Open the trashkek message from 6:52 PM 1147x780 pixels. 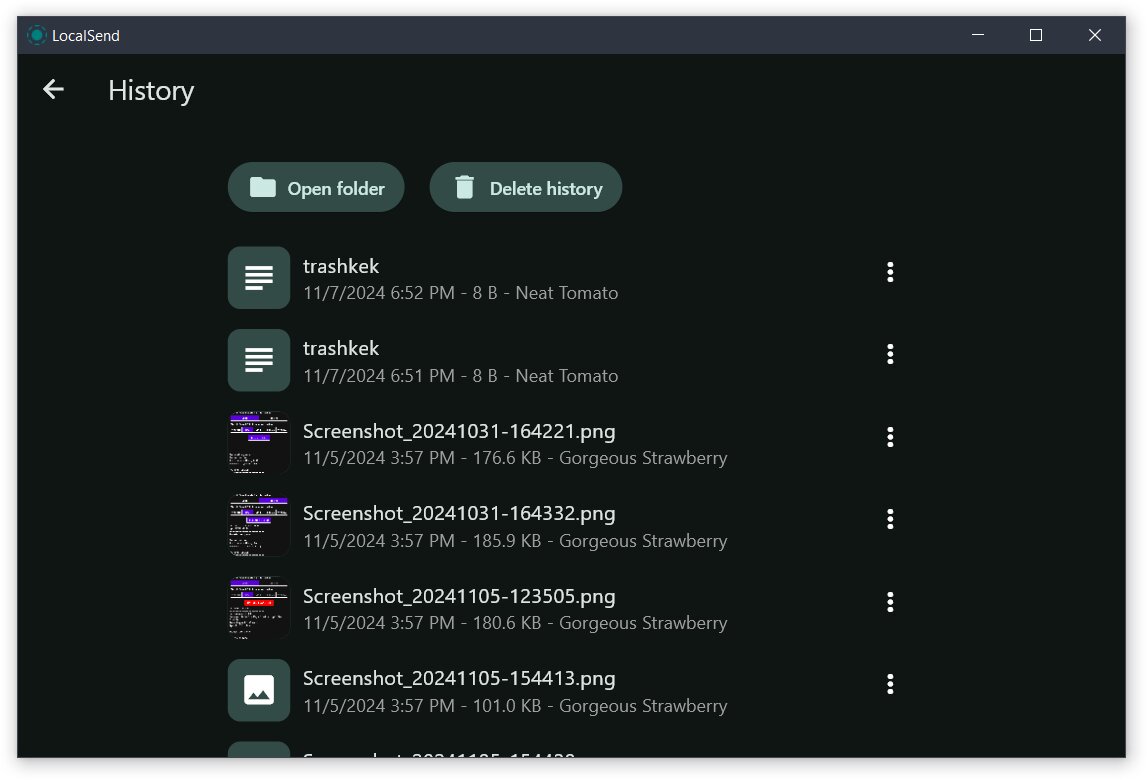coord(341,266)
